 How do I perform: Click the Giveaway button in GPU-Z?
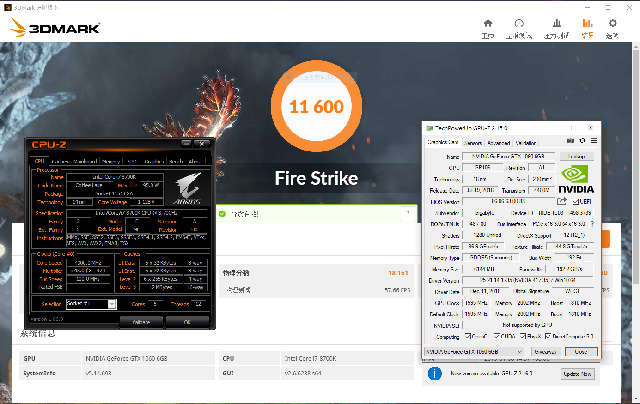pos(545,352)
